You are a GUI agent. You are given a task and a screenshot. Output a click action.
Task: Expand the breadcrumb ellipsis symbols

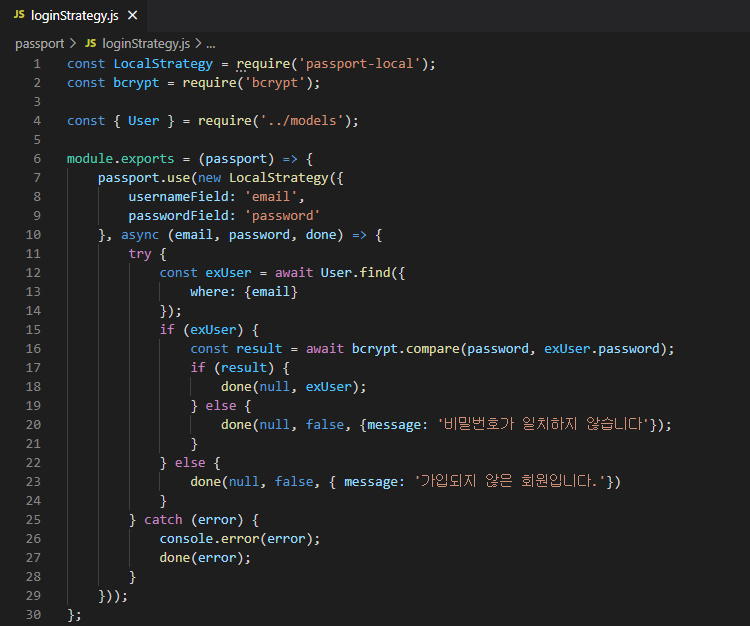210,44
